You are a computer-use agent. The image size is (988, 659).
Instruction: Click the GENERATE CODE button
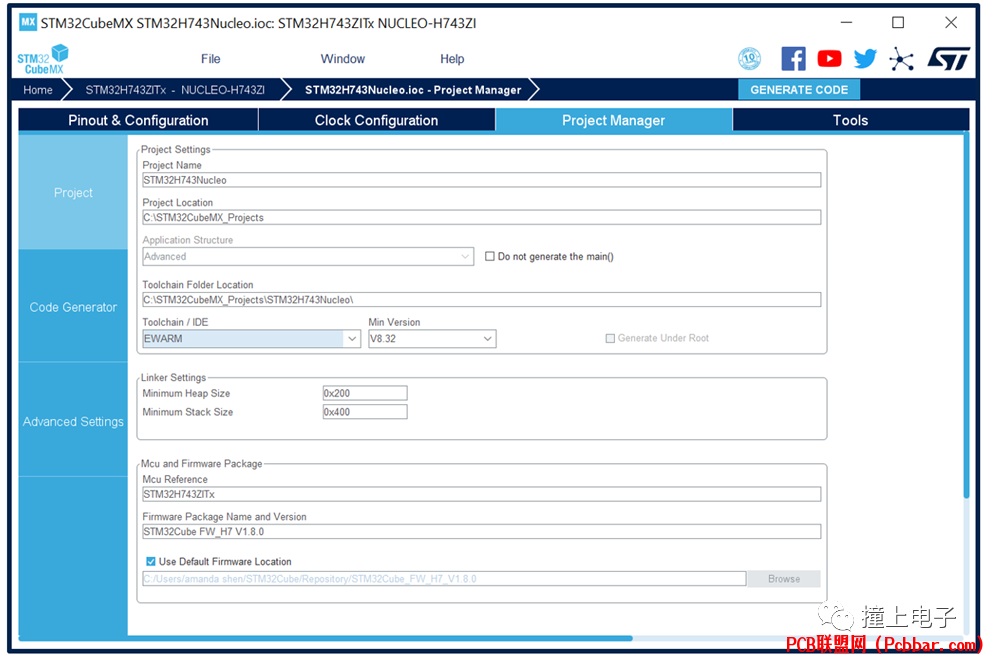click(799, 89)
